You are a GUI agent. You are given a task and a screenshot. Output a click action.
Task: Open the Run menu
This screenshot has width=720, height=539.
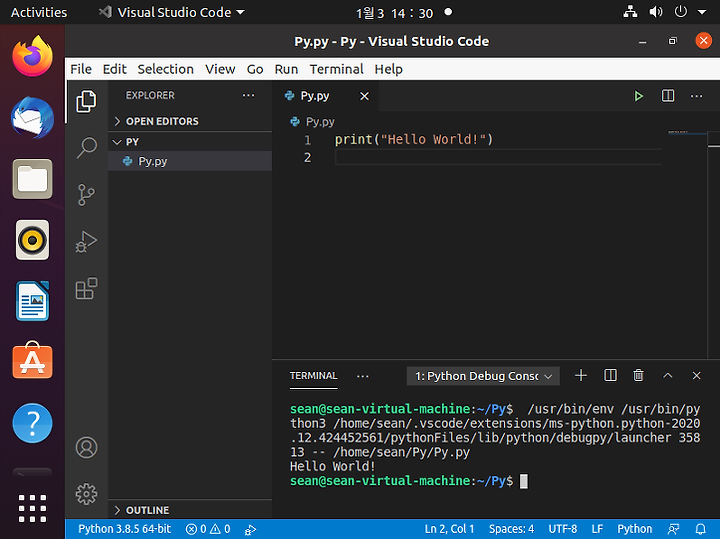tap(286, 69)
